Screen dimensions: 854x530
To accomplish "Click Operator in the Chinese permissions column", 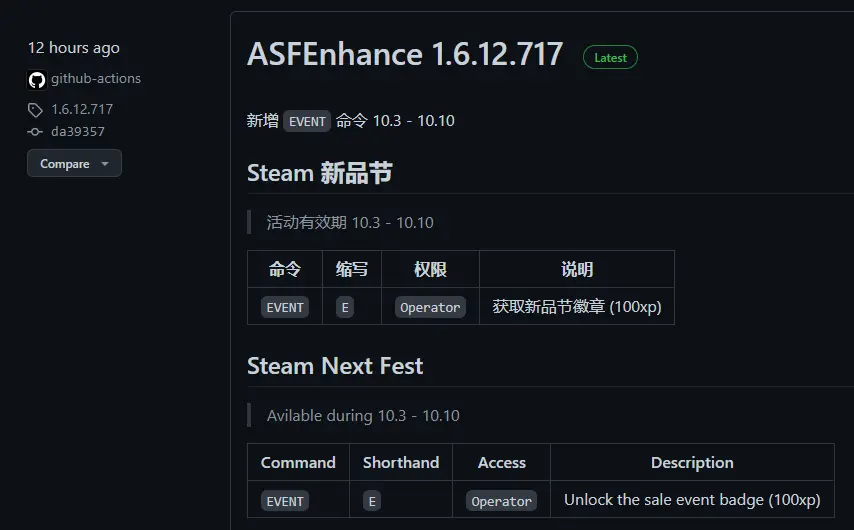I will 430,307.
